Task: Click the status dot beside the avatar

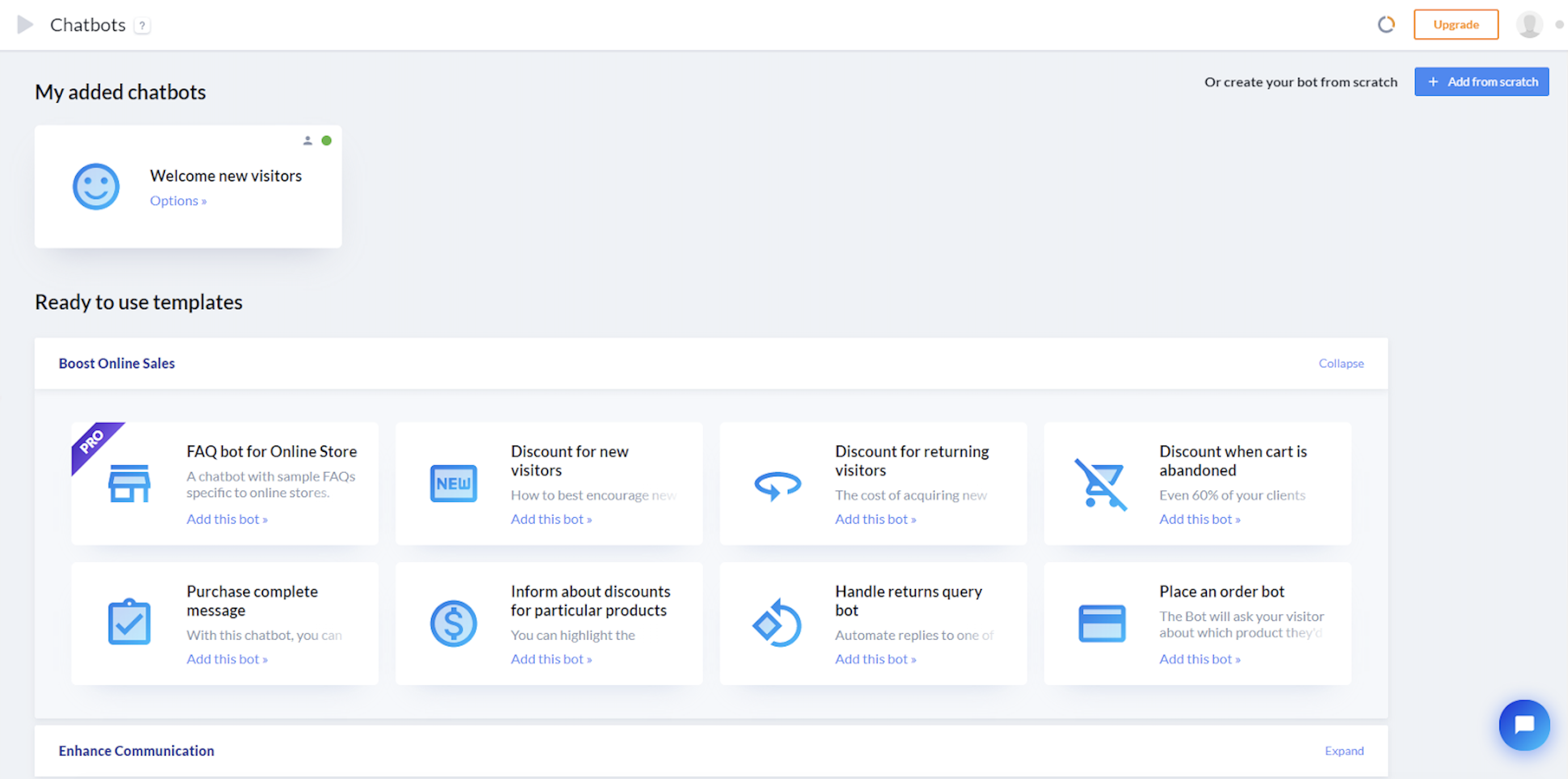Action: click(1559, 25)
